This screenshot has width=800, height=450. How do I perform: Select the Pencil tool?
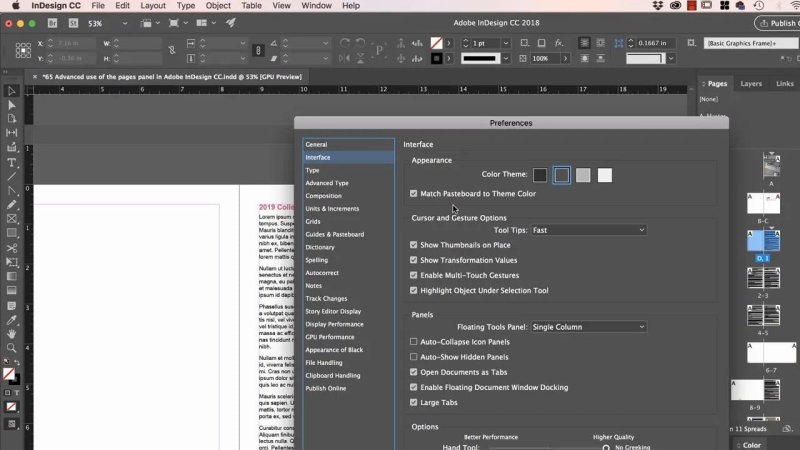[11, 205]
